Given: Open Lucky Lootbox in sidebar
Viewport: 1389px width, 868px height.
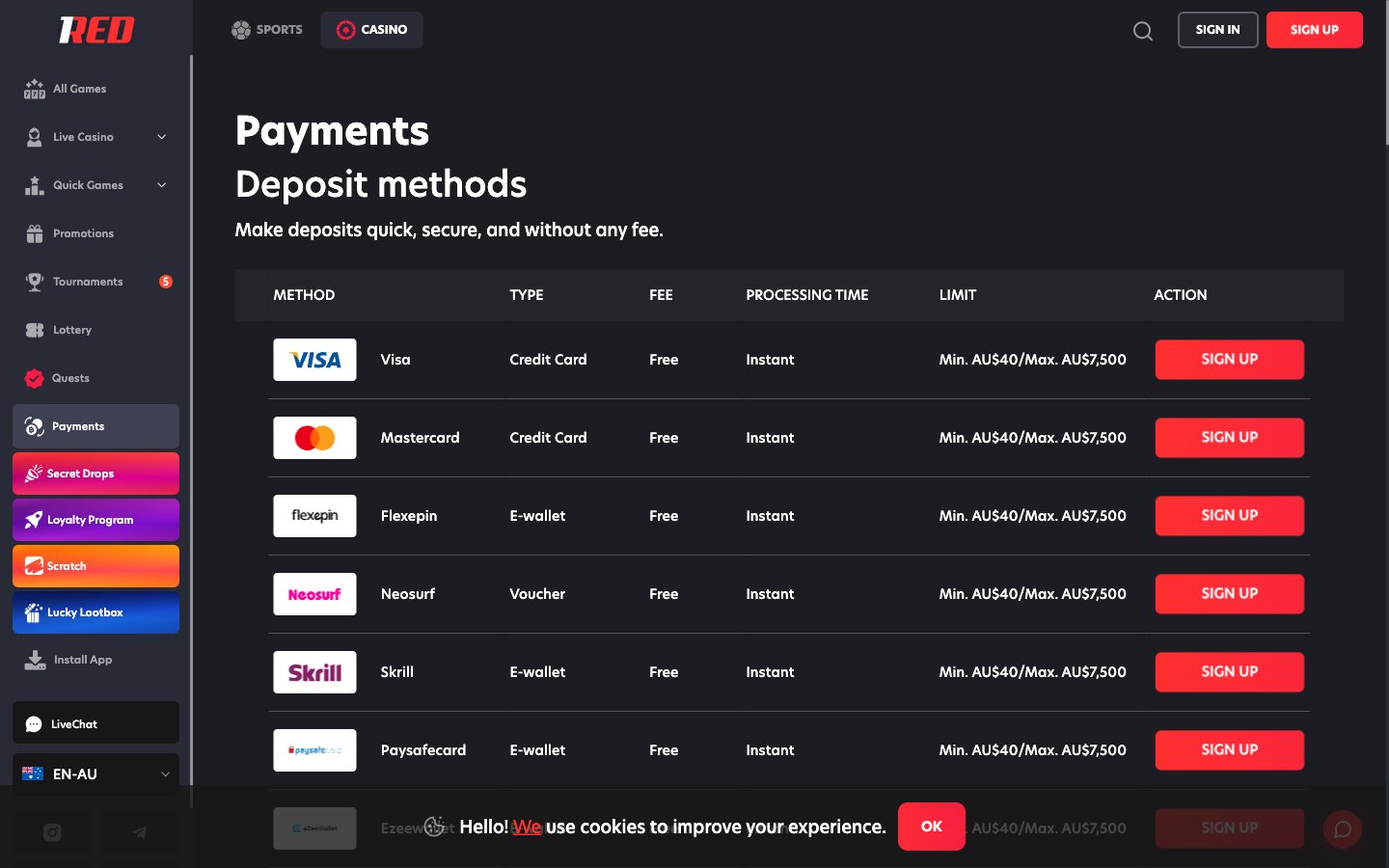Looking at the screenshot, I should click(95, 612).
